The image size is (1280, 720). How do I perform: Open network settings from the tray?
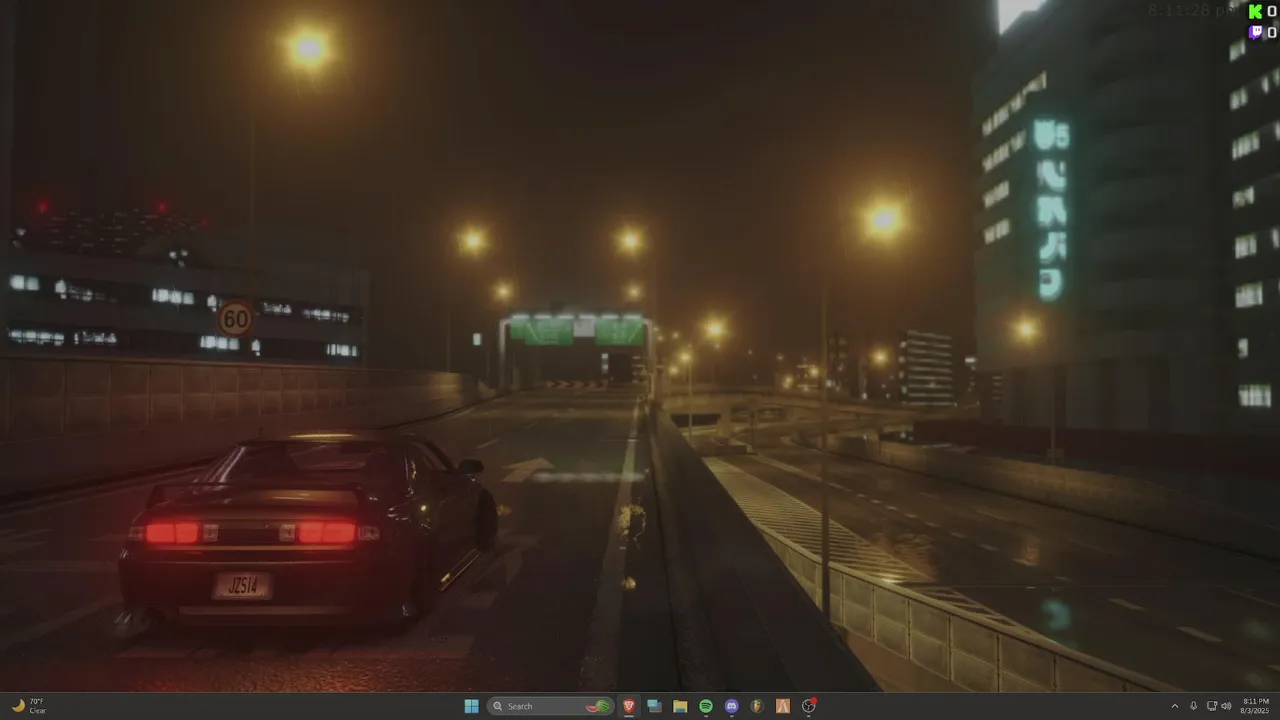(x=1211, y=706)
